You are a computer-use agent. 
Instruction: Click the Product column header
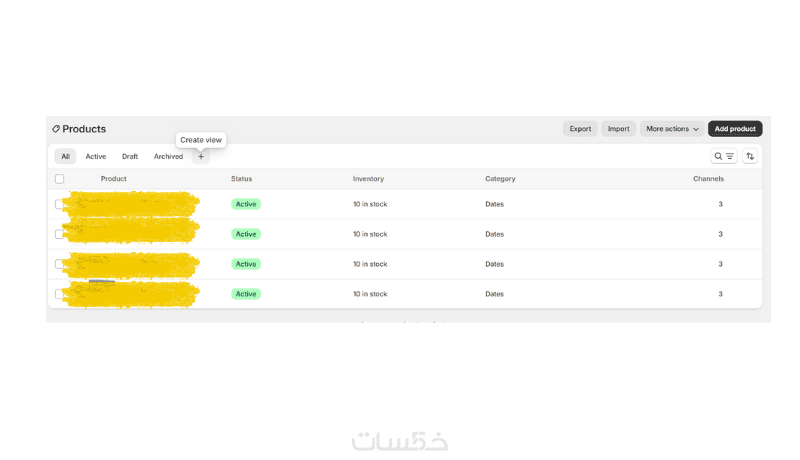click(x=113, y=179)
